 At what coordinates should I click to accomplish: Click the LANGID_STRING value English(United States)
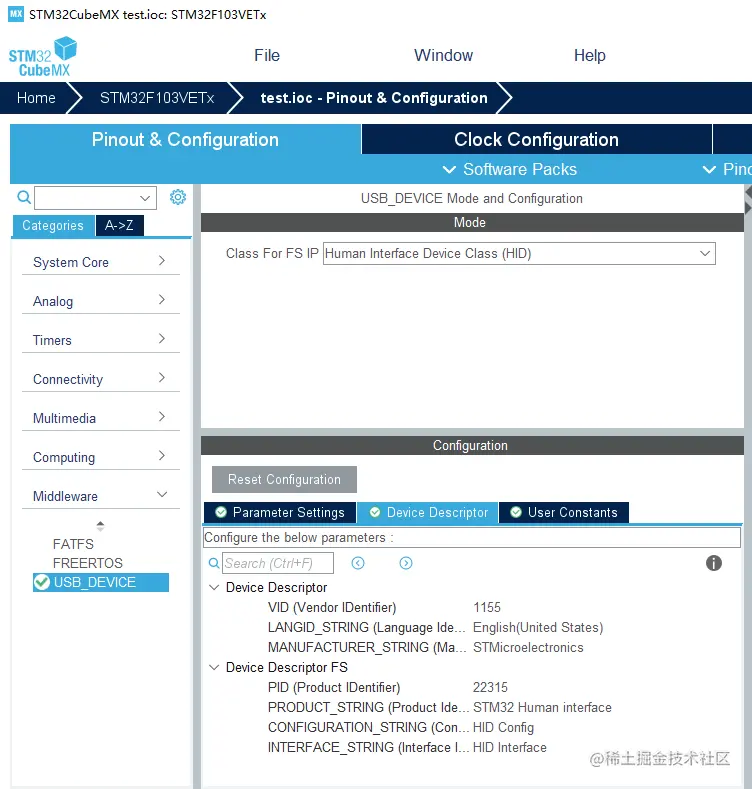(x=538, y=627)
